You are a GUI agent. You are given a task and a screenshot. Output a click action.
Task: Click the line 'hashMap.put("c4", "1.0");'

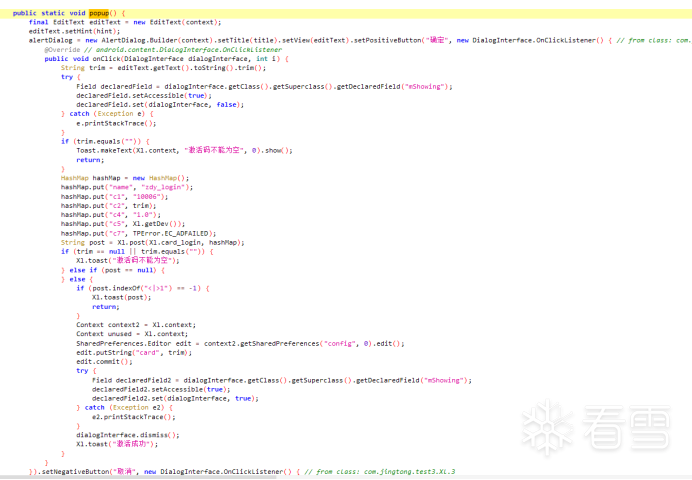[111, 215]
